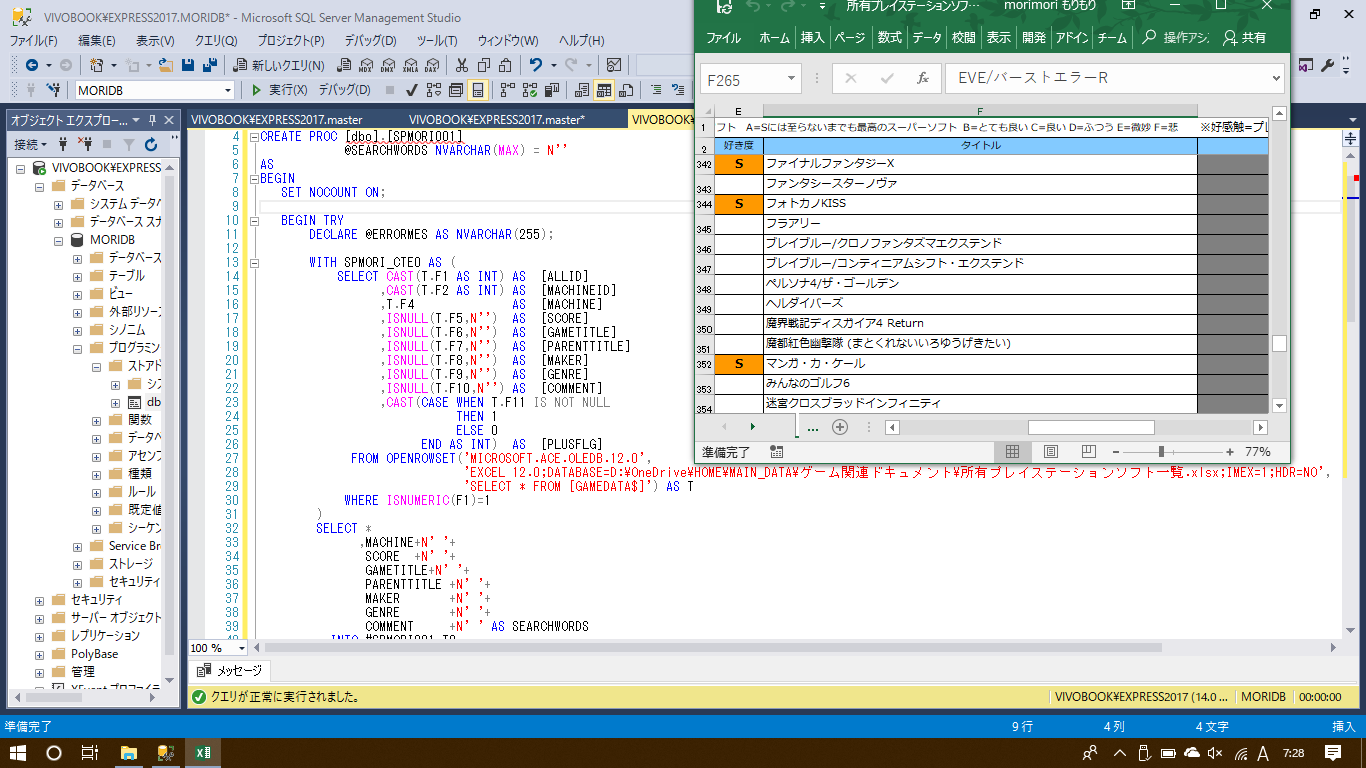This screenshot has width=1366, height=768.
Task: Expand the ビュー folder node
Action: (x=77, y=294)
